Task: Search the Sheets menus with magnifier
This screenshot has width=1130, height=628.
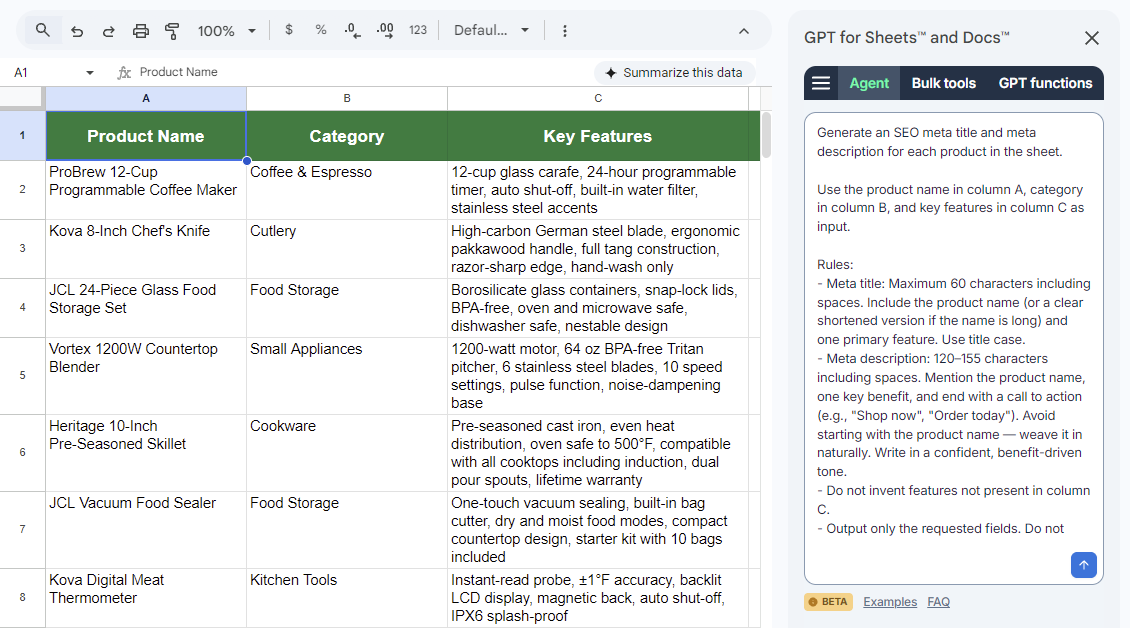Action: click(x=42, y=30)
